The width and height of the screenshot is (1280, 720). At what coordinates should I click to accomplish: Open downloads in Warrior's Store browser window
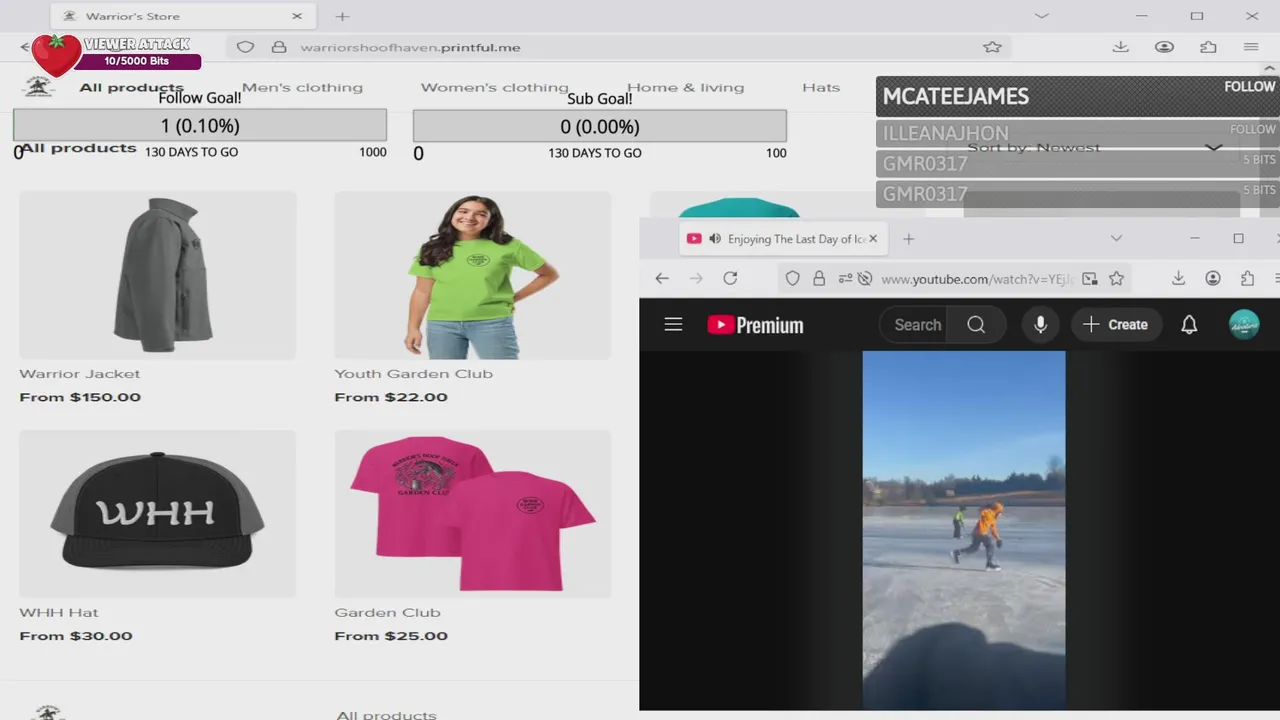pyautogui.click(x=1120, y=47)
